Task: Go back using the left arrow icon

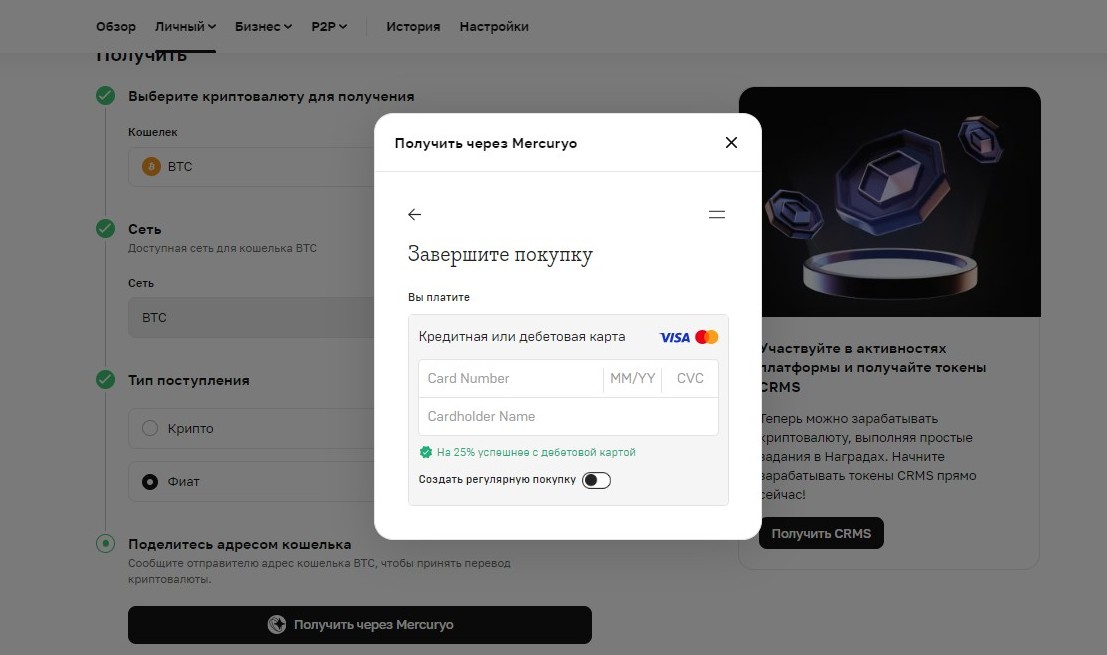Action: 414,215
